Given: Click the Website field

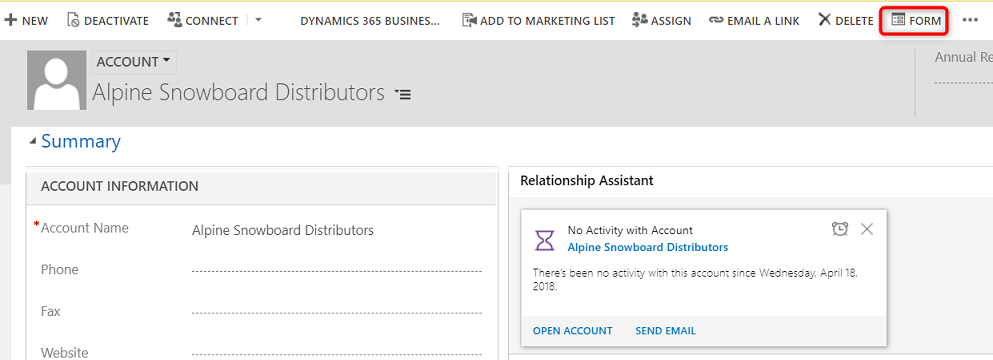Looking at the screenshot, I should tap(337, 353).
